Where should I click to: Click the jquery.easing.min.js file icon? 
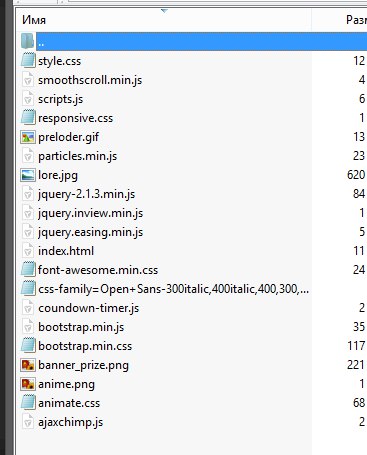28,232
